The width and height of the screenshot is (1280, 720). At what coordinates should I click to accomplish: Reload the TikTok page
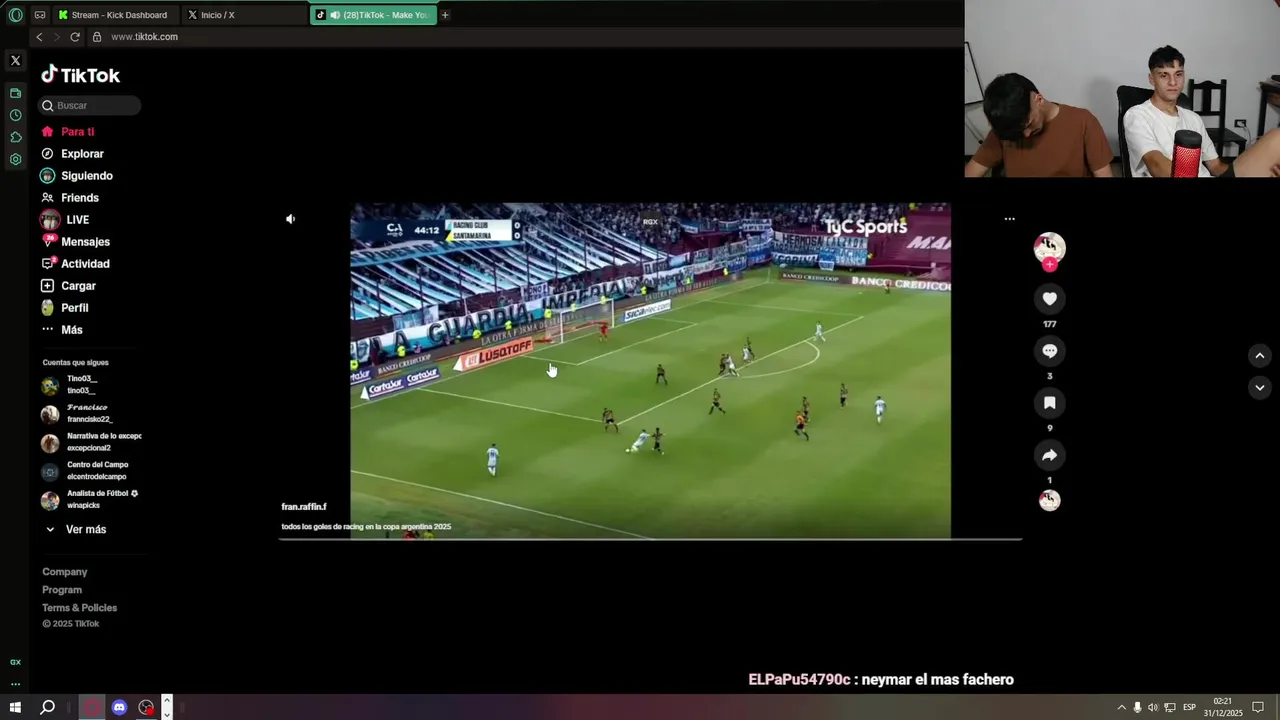(75, 37)
